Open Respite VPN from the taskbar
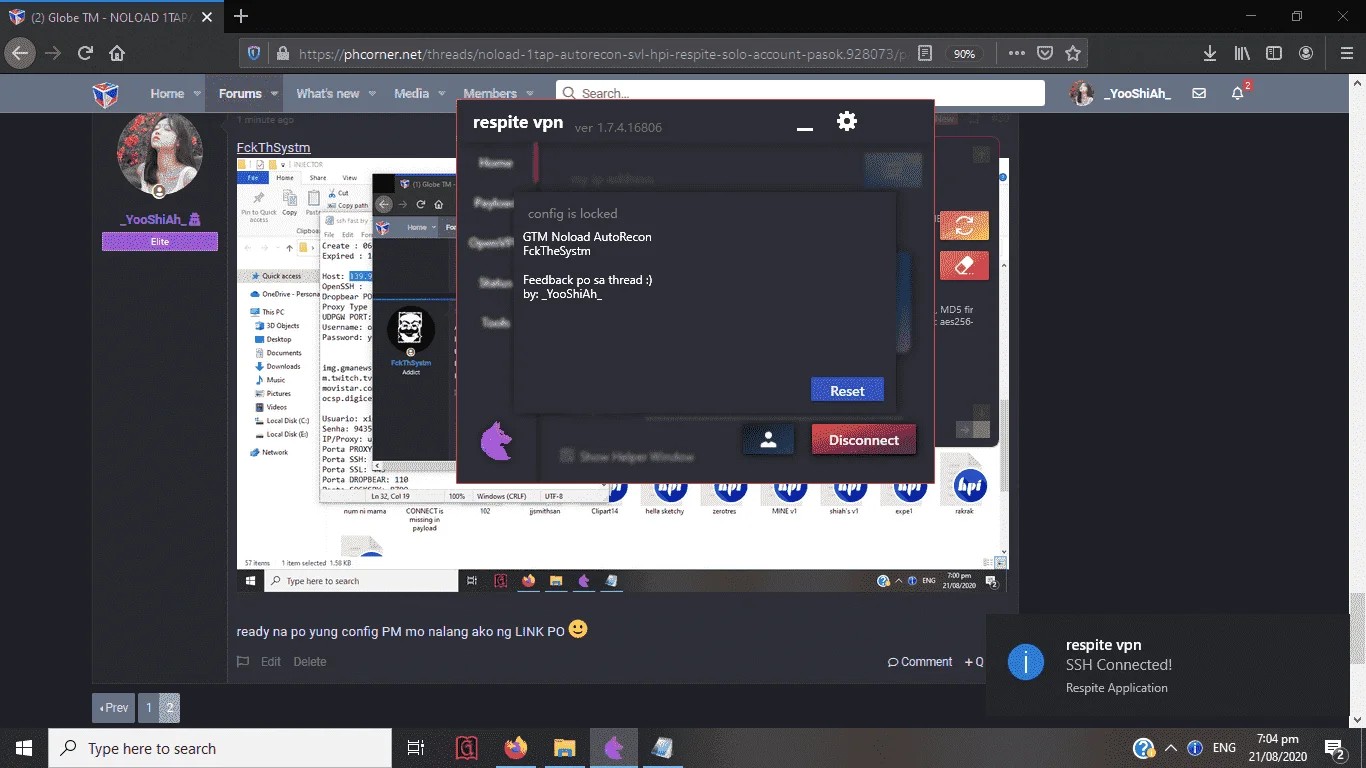Viewport: 1366px width, 768px height. click(614, 748)
